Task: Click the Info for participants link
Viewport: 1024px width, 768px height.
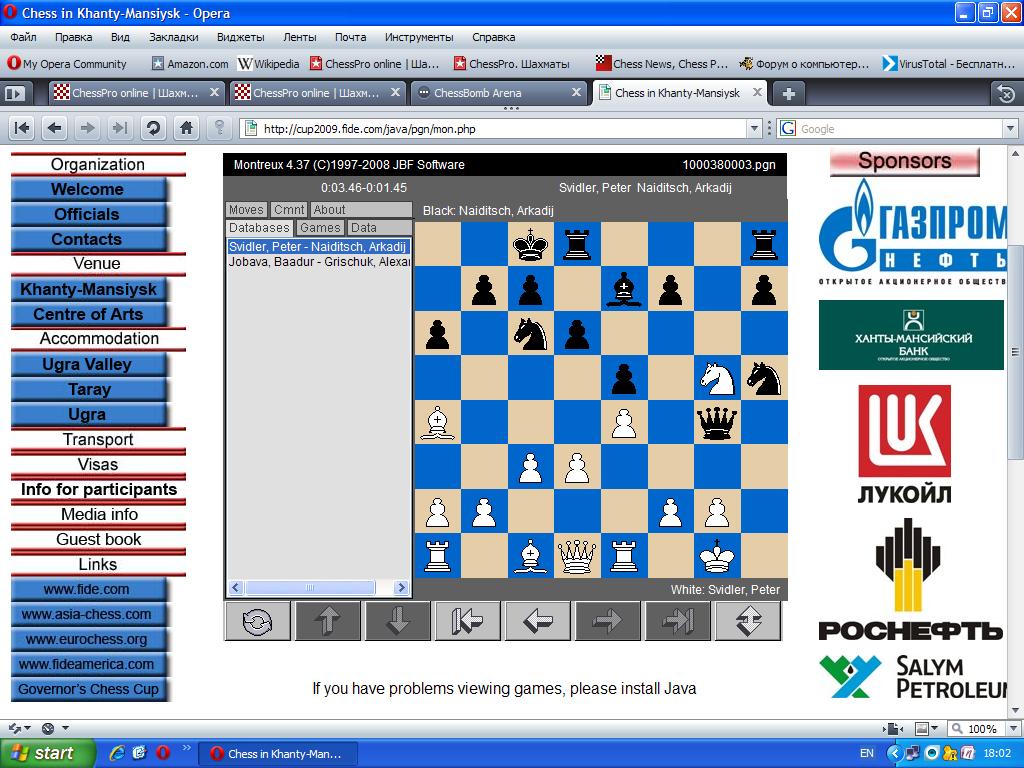Action: coord(98,490)
